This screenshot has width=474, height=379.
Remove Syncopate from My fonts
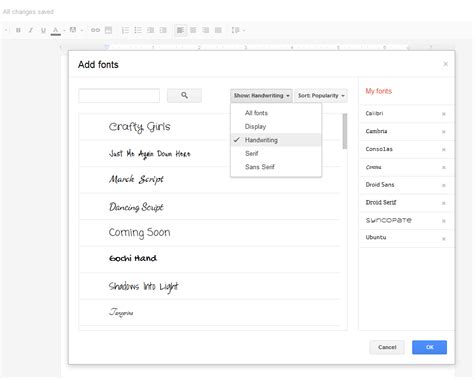444,221
